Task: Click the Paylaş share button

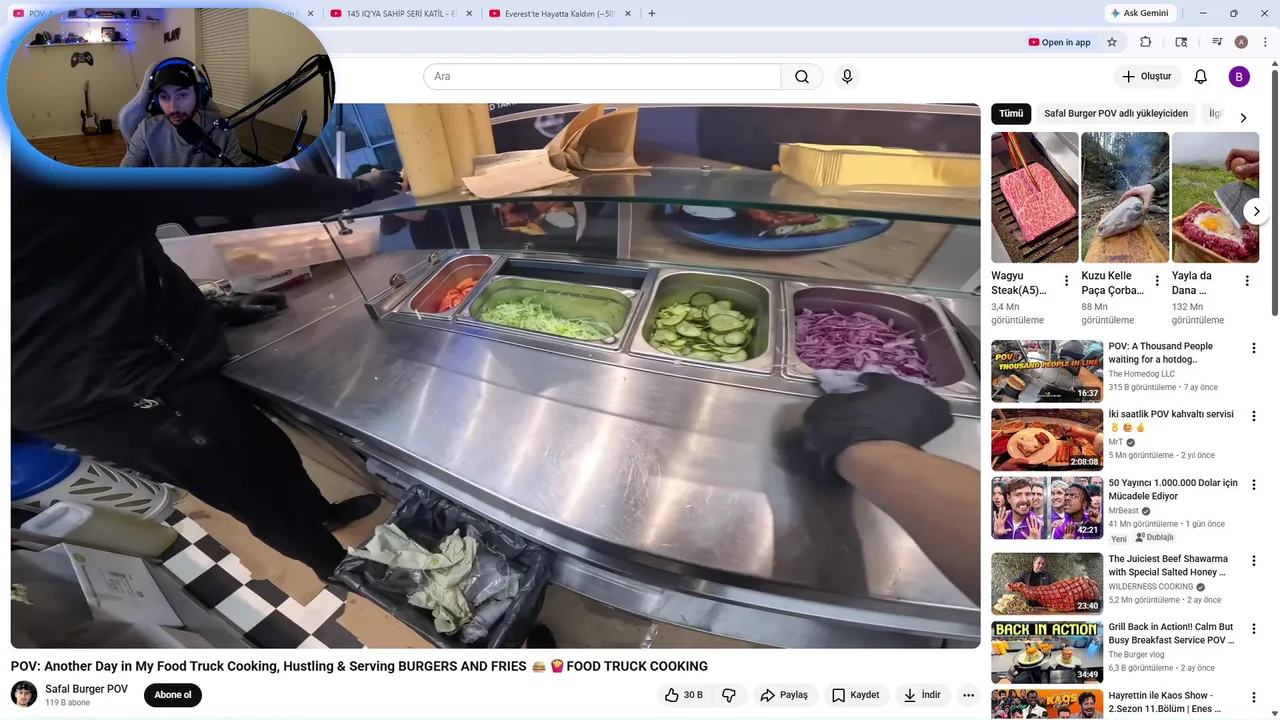Action: tap(784, 695)
